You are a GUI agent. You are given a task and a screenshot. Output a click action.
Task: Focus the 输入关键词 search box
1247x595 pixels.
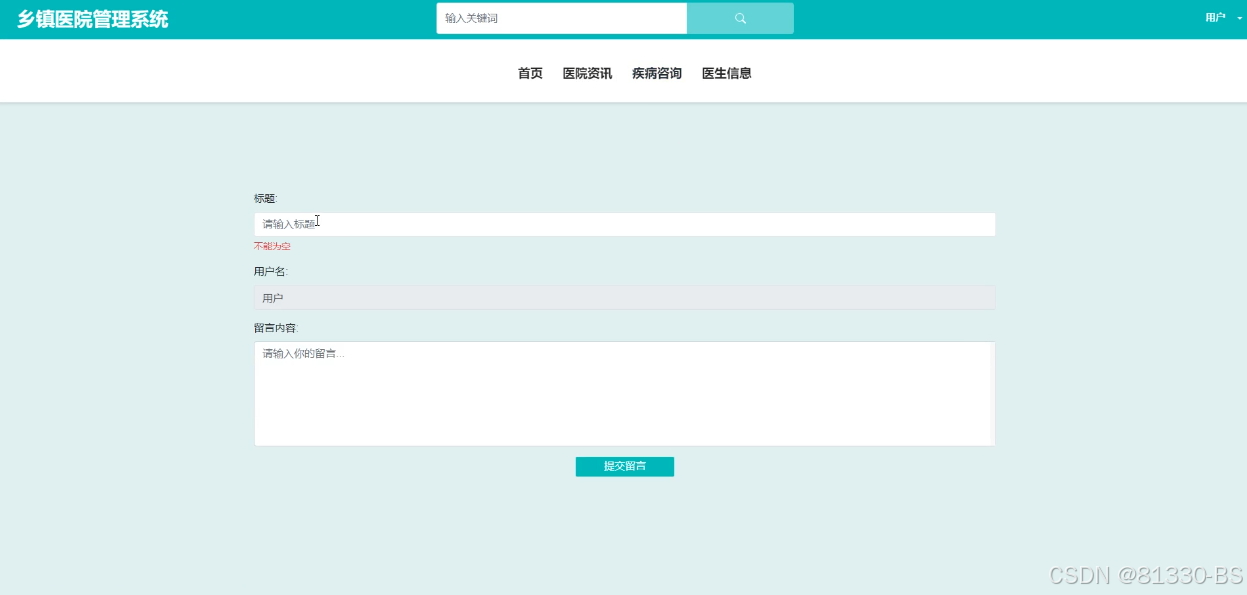[562, 18]
